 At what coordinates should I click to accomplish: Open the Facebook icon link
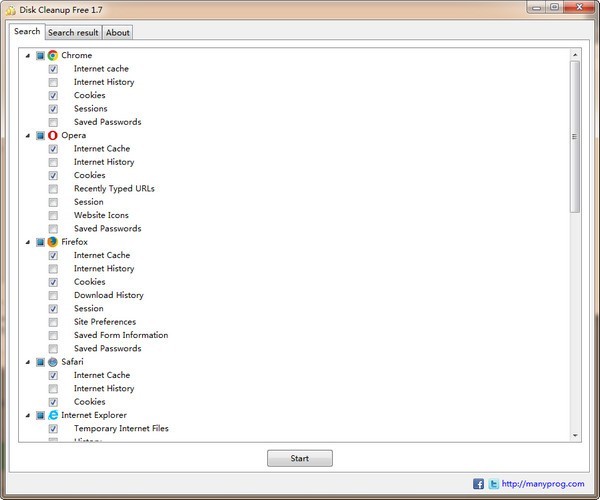[478, 484]
